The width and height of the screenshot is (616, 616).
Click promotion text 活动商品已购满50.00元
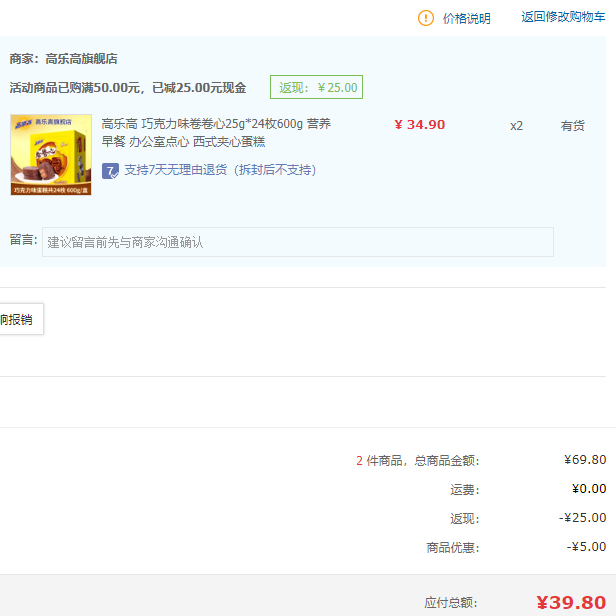click(75, 88)
